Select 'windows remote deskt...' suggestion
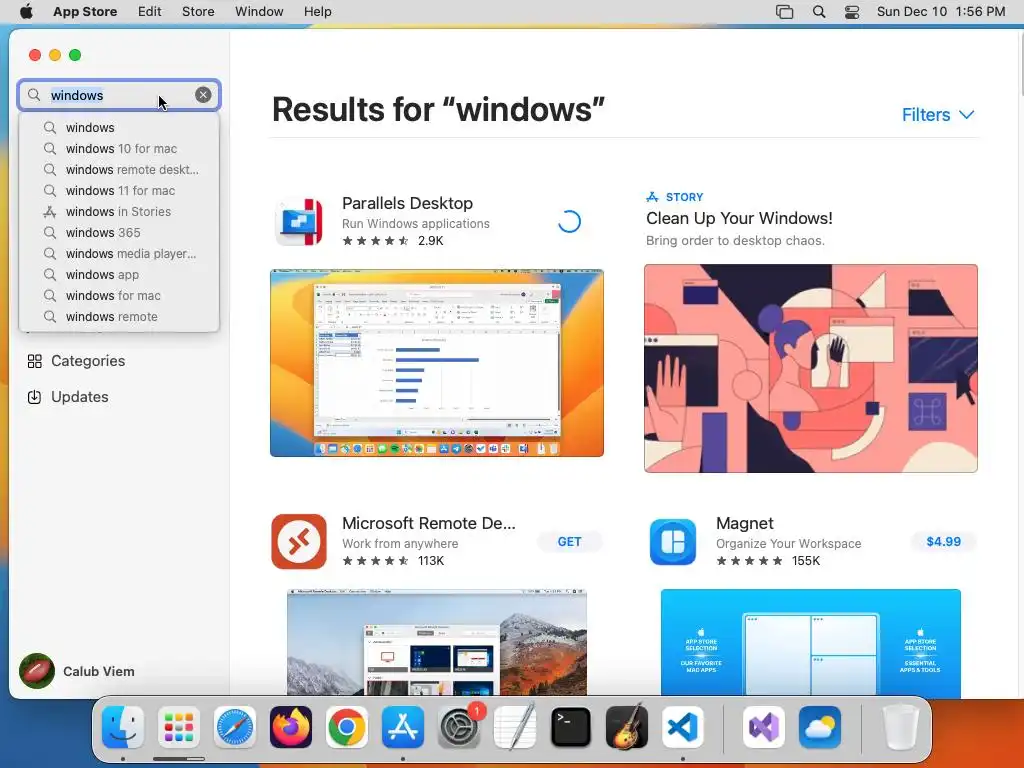Image resolution: width=1024 pixels, height=768 pixels. click(x=120, y=170)
